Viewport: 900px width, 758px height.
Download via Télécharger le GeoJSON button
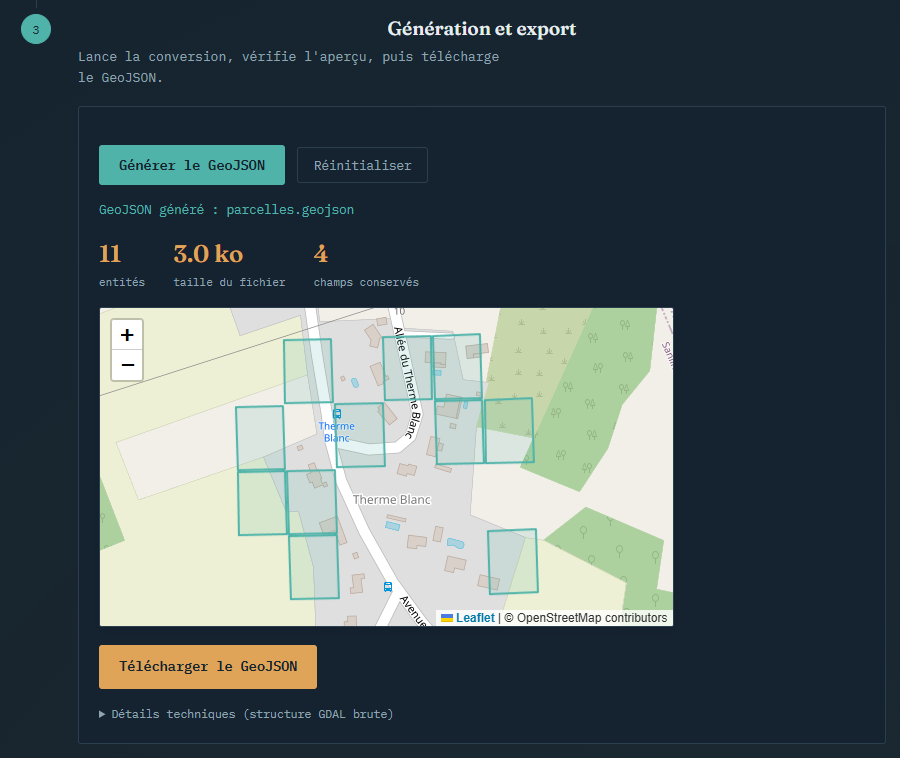pyautogui.click(x=208, y=667)
